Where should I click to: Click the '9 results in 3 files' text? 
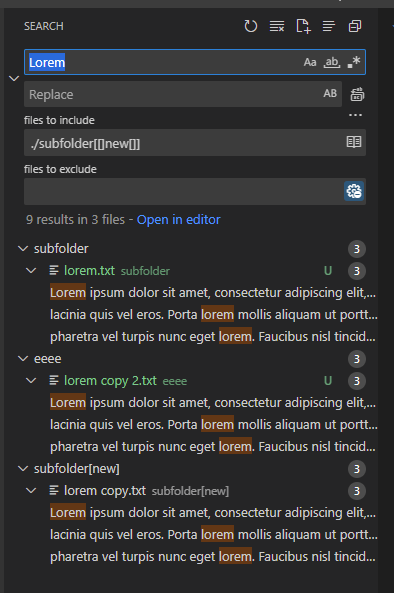coord(75,219)
